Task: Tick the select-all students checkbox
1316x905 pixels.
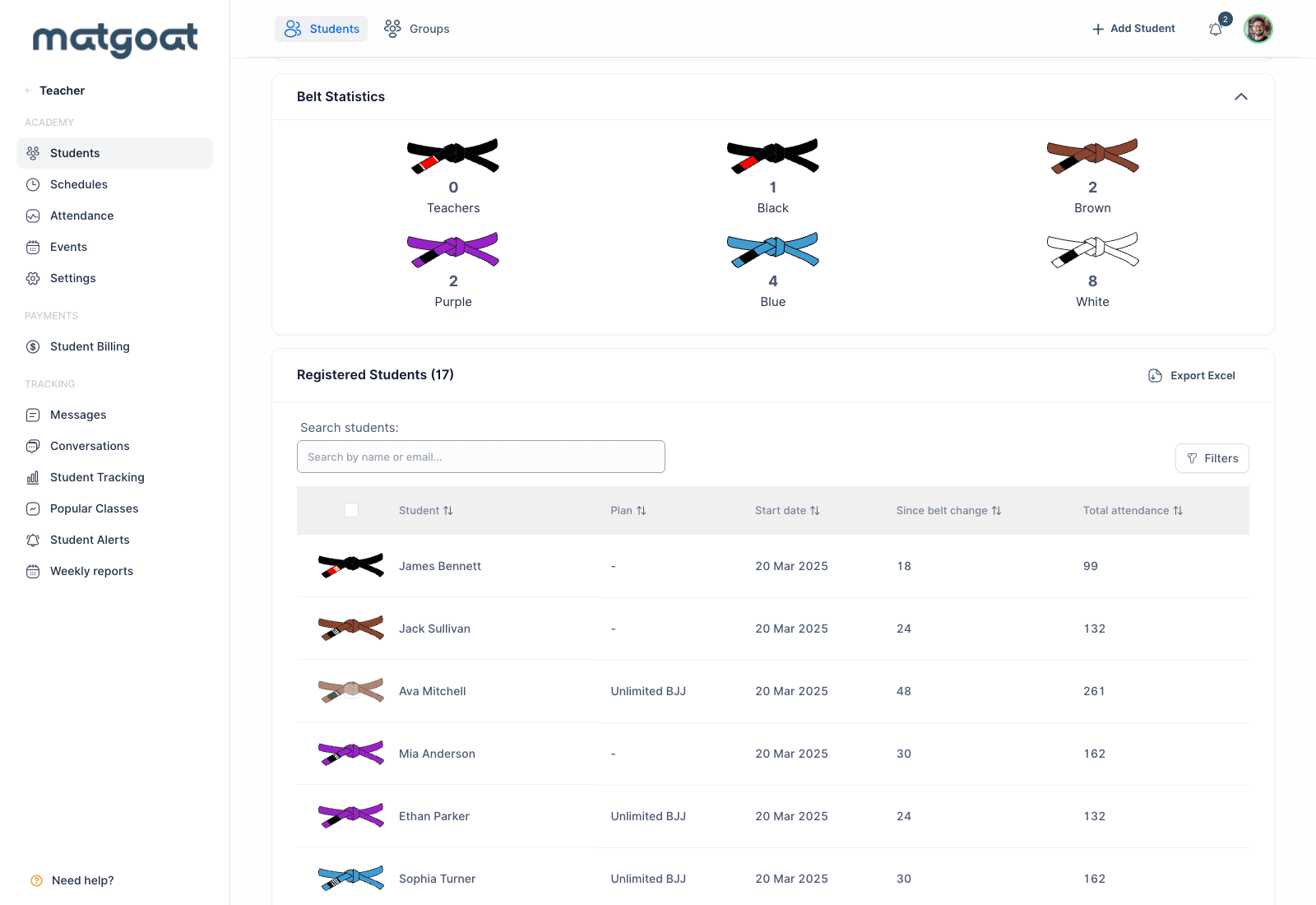Action: click(x=351, y=510)
